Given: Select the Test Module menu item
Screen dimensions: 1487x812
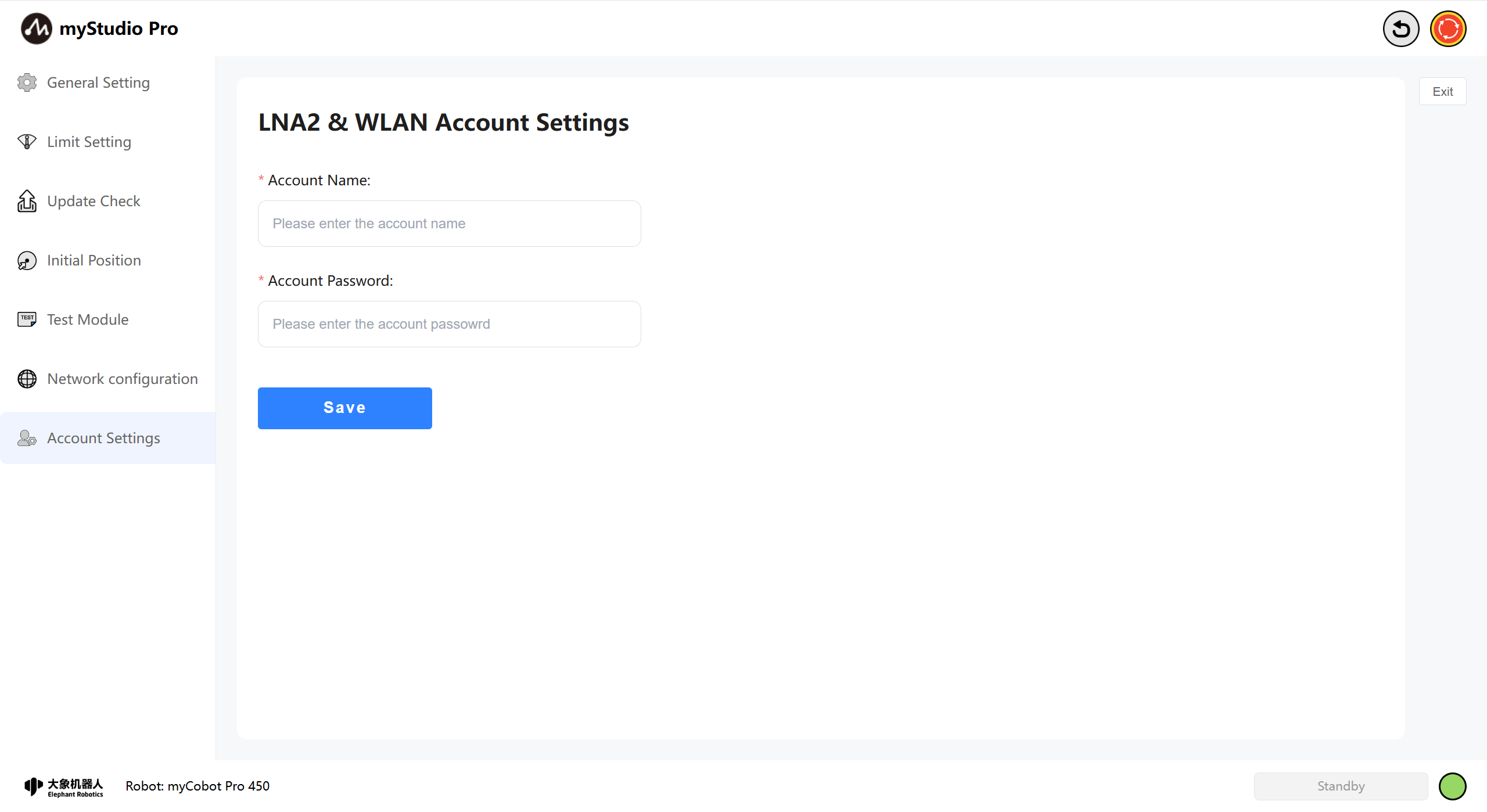Looking at the screenshot, I should (88, 319).
